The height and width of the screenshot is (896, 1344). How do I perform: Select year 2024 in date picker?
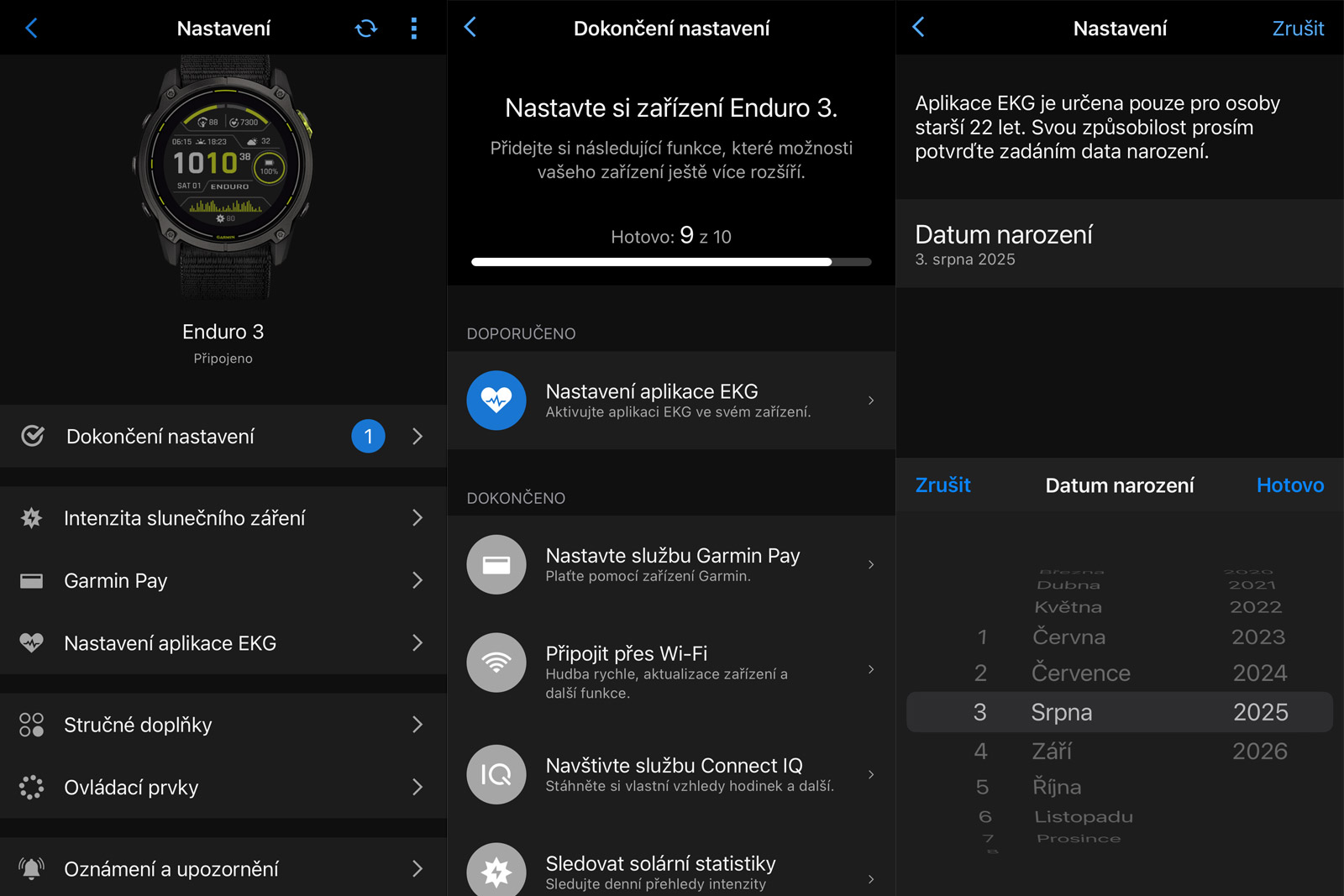point(1259,673)
